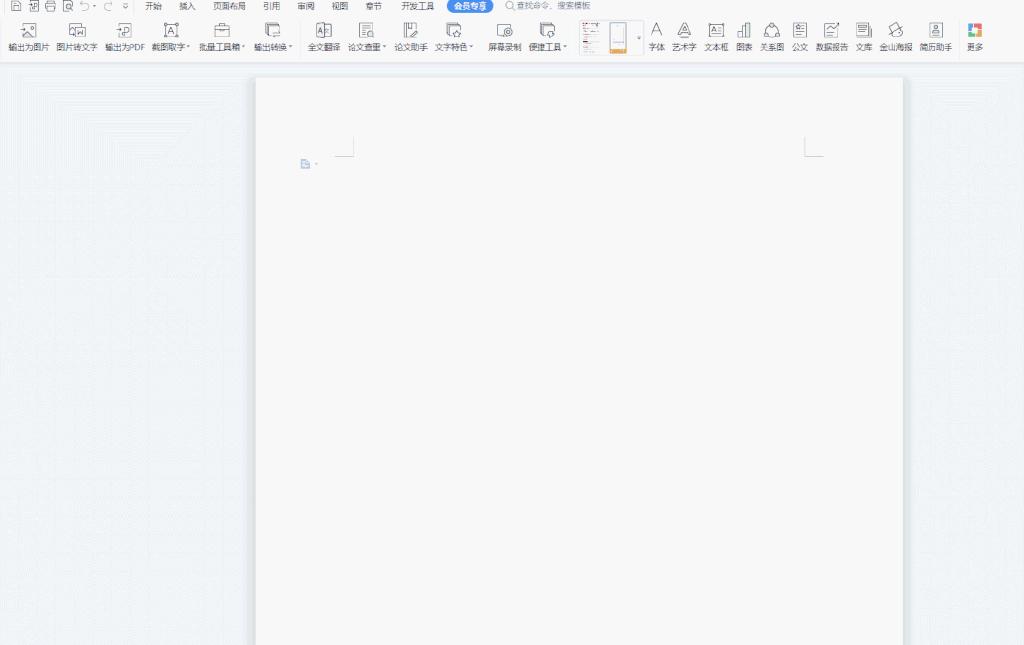This screenshot has height=645, width=1024.
Task: Switch to the 页面布局 tab
Action: [229, 6]
